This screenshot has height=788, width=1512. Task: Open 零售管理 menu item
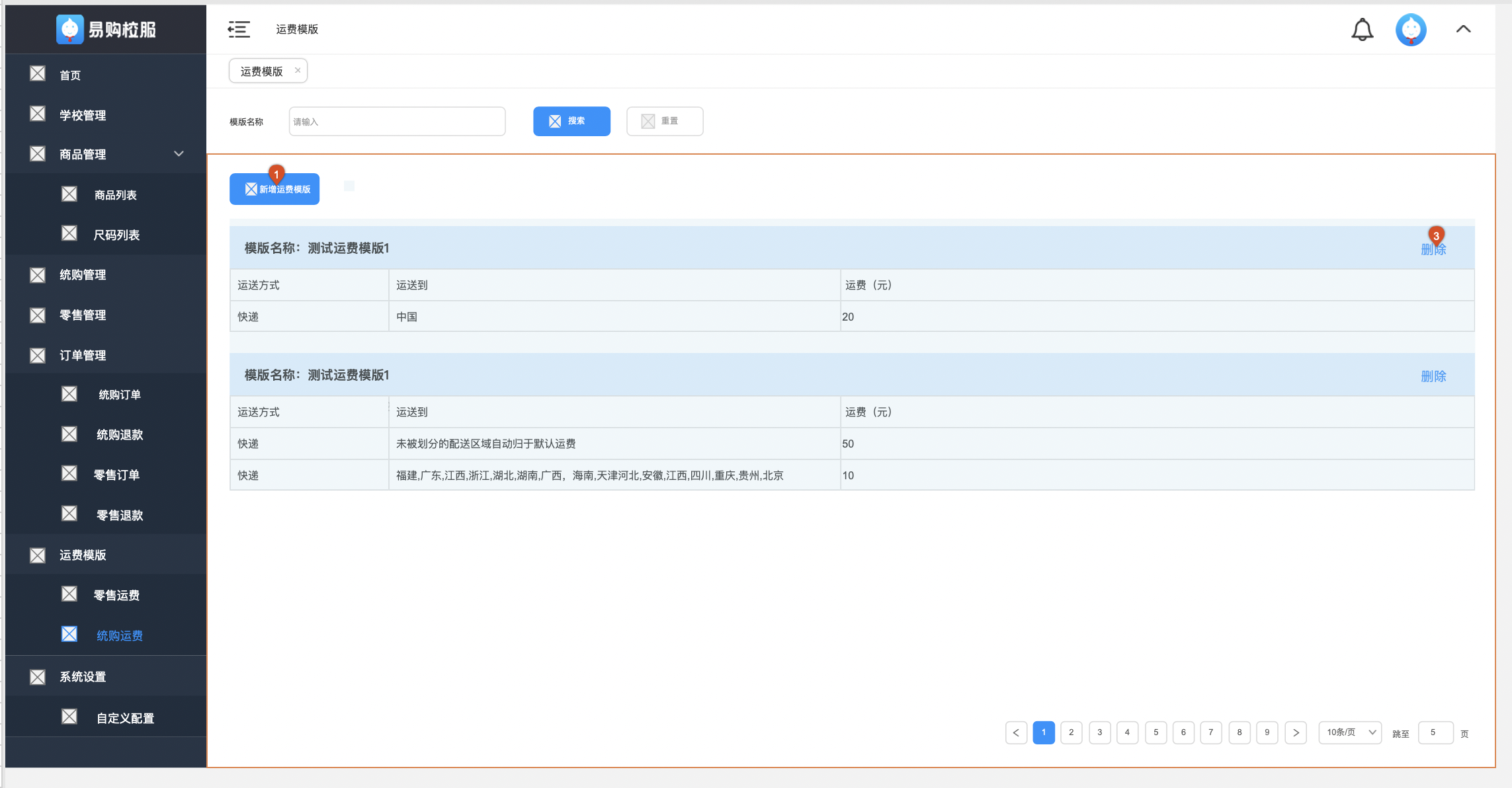[83, 315]
